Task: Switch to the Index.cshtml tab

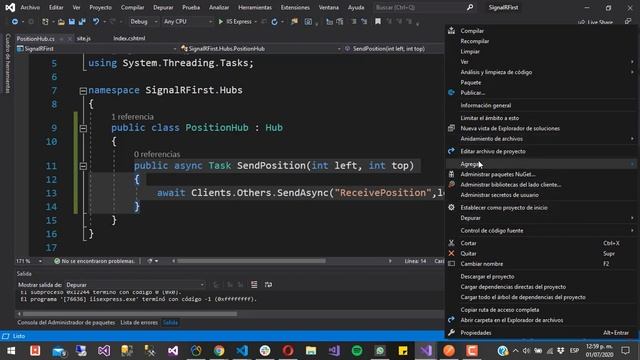Action: pyautogui.click(x=129, y=38)
